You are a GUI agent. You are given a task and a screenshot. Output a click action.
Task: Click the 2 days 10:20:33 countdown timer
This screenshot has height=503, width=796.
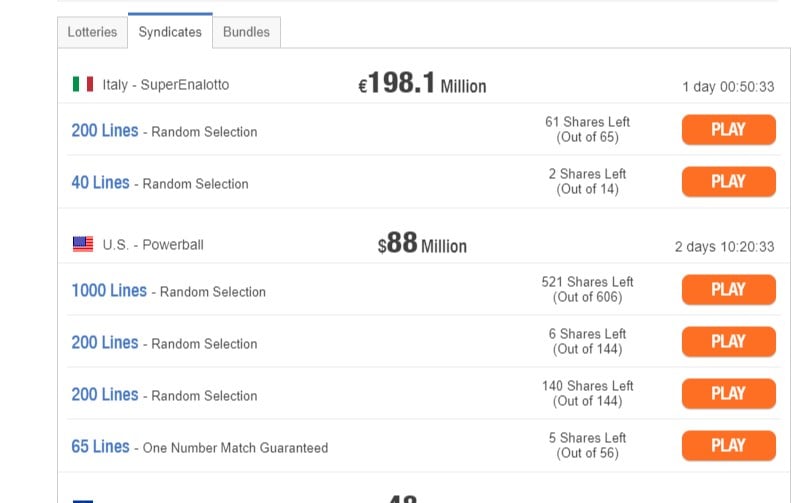[x=724, y=247]
